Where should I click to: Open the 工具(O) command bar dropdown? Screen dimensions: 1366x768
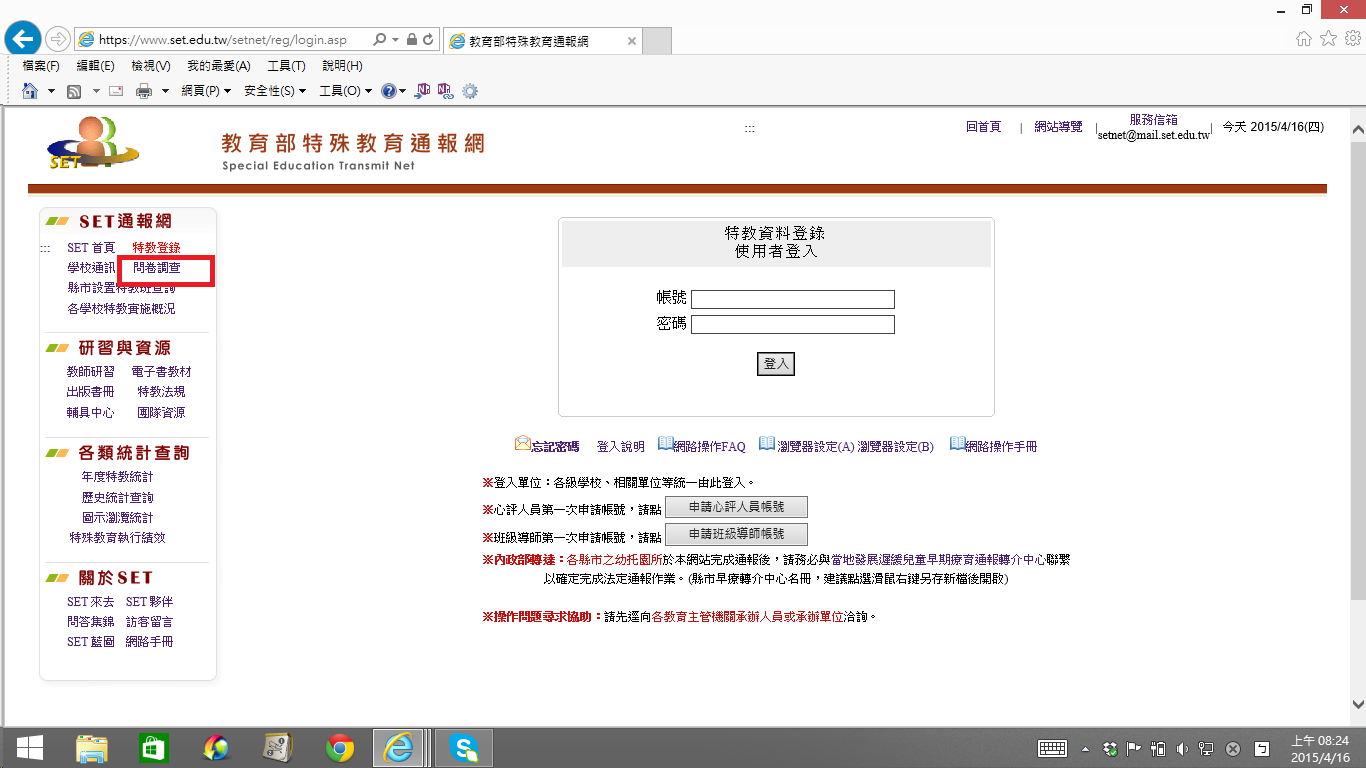tap(345, 91)
